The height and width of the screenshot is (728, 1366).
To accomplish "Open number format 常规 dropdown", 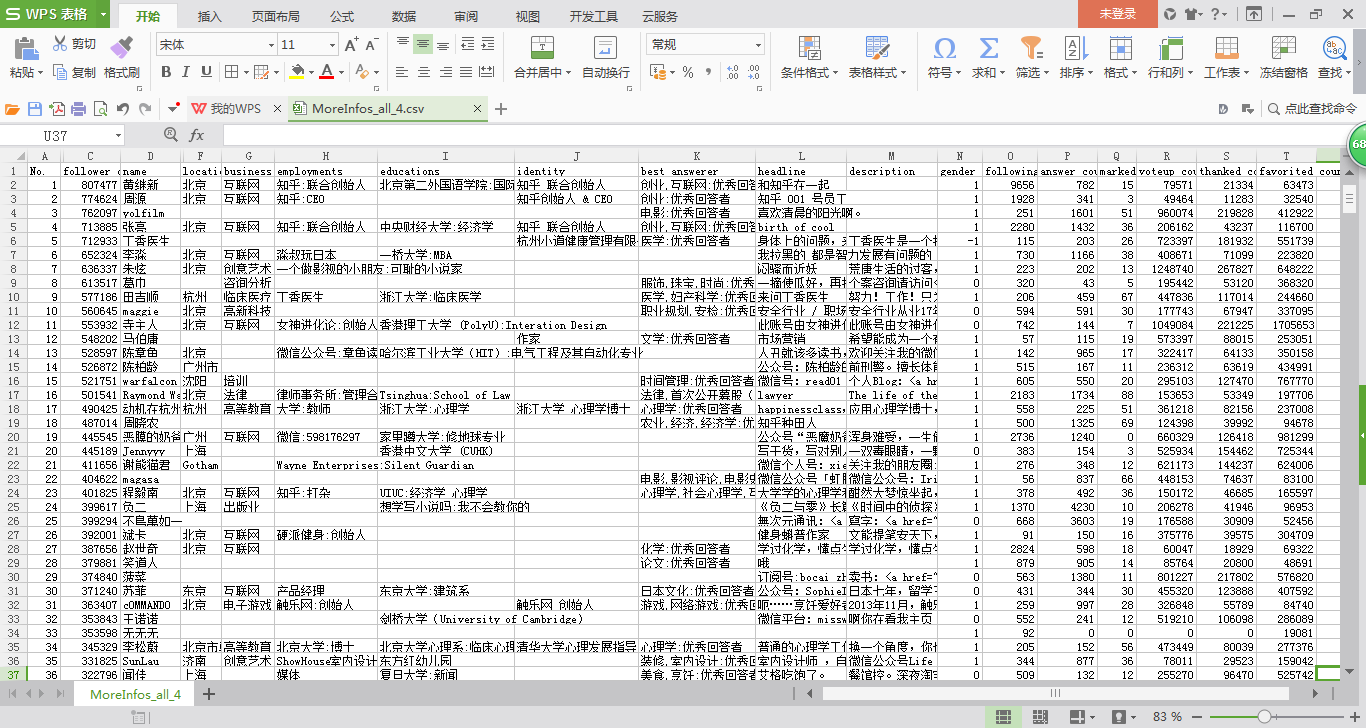I will click(759, 45).
